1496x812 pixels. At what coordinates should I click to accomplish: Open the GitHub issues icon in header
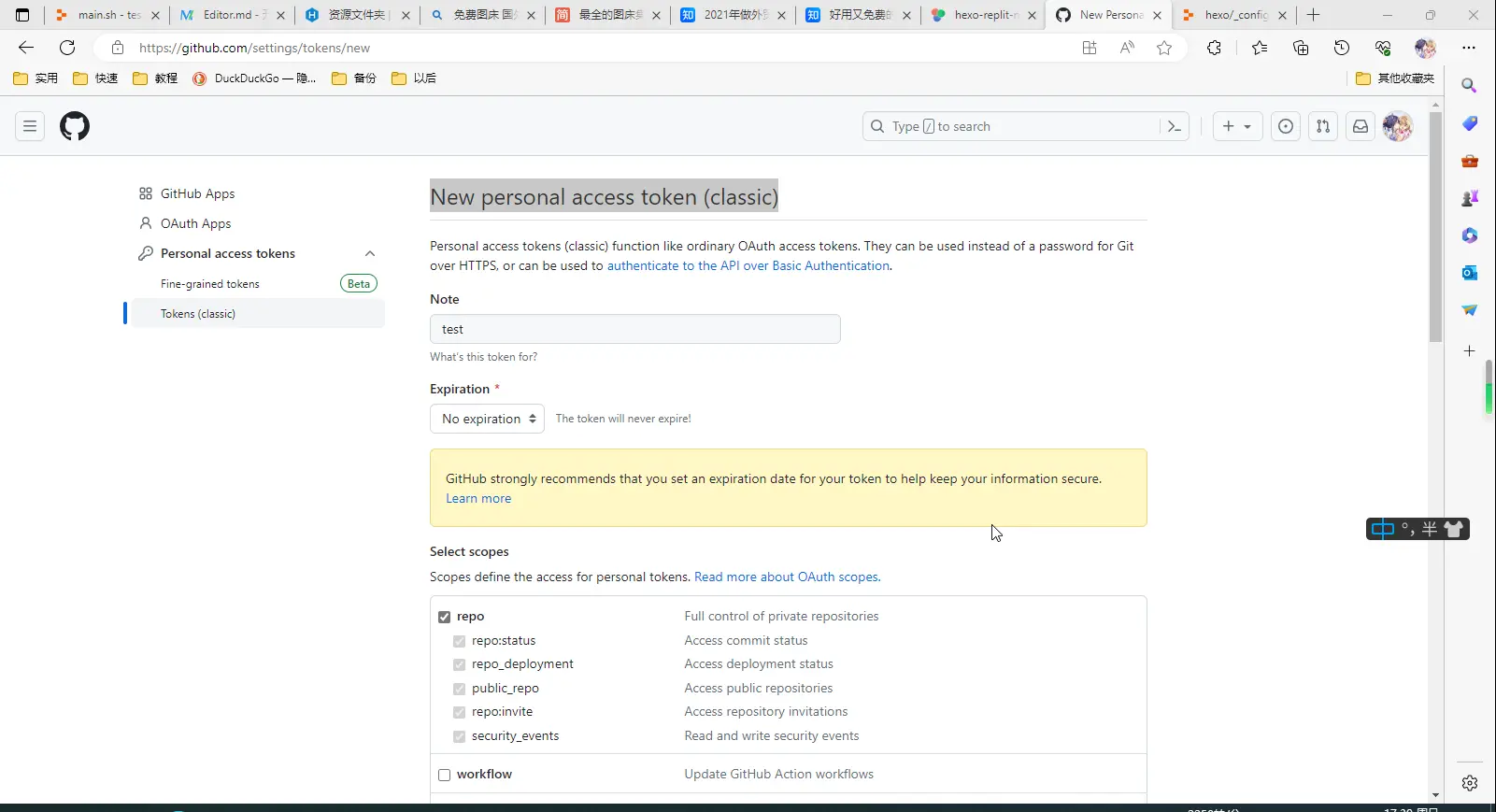1286,126
